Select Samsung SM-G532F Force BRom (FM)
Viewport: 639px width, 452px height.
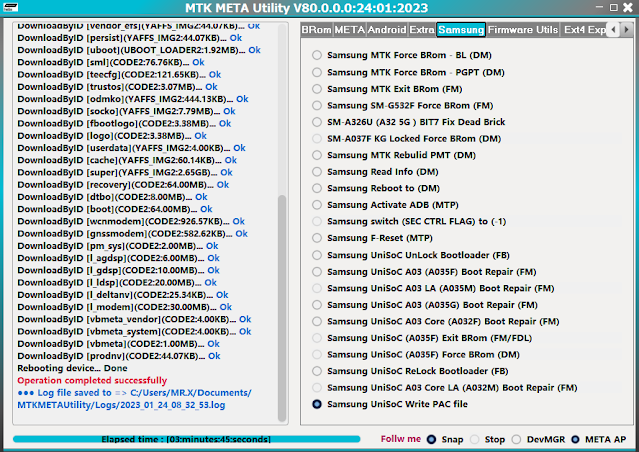[x=403, y=106]
